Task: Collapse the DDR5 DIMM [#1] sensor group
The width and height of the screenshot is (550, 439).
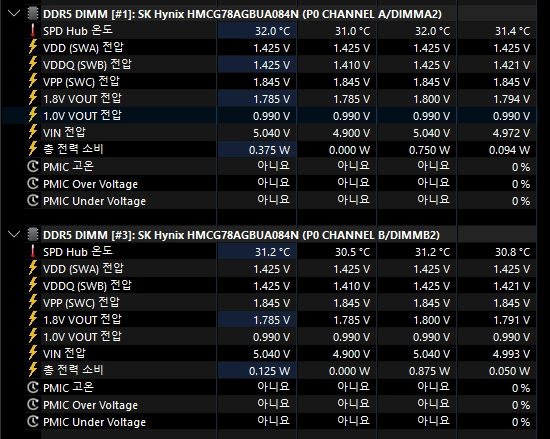Action: 14,14
